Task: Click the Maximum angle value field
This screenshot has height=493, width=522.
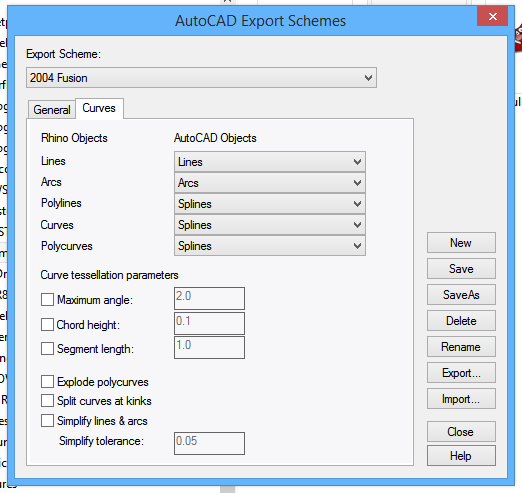Action: coord(209,298)
